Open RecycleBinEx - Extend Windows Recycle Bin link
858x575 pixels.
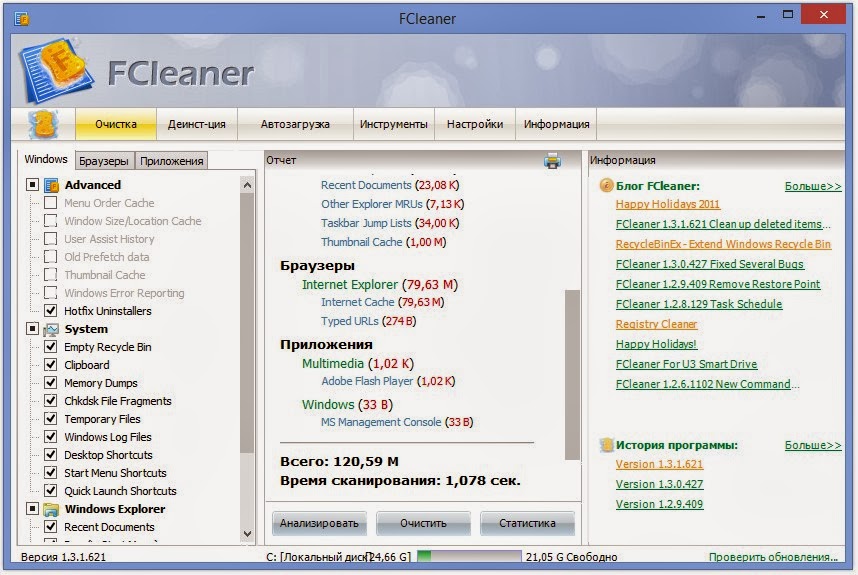(x=723, y=245)
